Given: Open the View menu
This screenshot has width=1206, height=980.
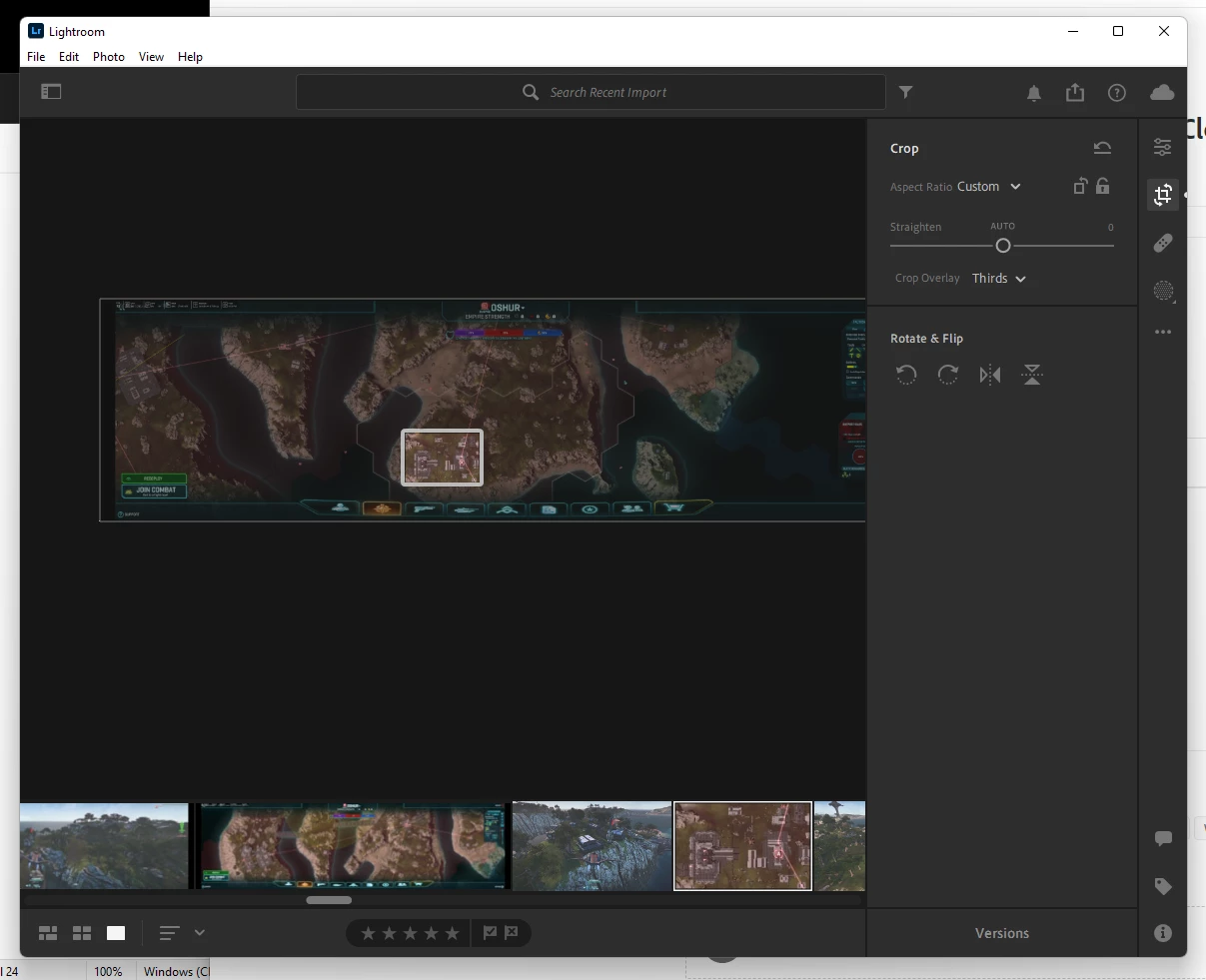Looking at the screenshot, I should click(151, 57).
